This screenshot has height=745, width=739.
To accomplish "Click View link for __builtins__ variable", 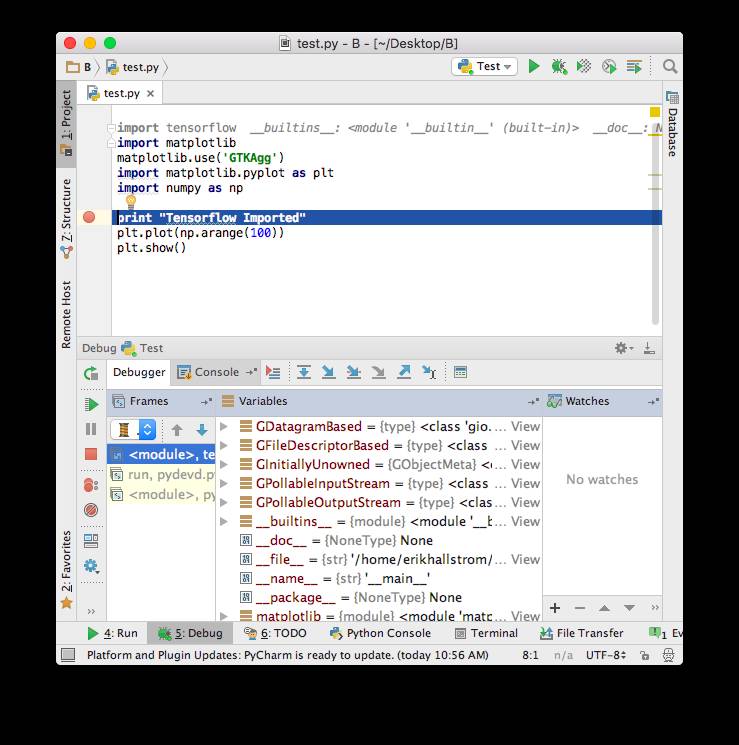I will (525, 522).
